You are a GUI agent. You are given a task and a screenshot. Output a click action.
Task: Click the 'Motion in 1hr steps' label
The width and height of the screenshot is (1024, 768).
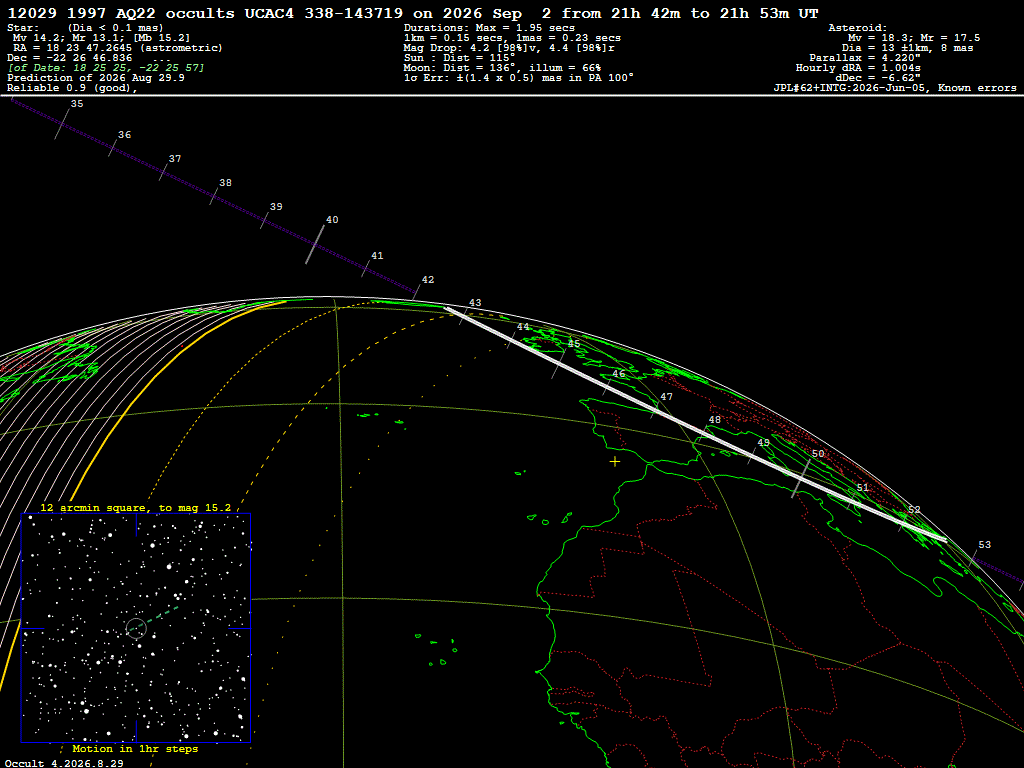(135, 748)
